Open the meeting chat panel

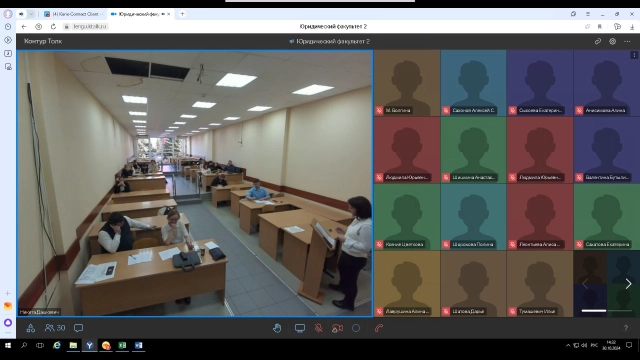pos(78,328)
